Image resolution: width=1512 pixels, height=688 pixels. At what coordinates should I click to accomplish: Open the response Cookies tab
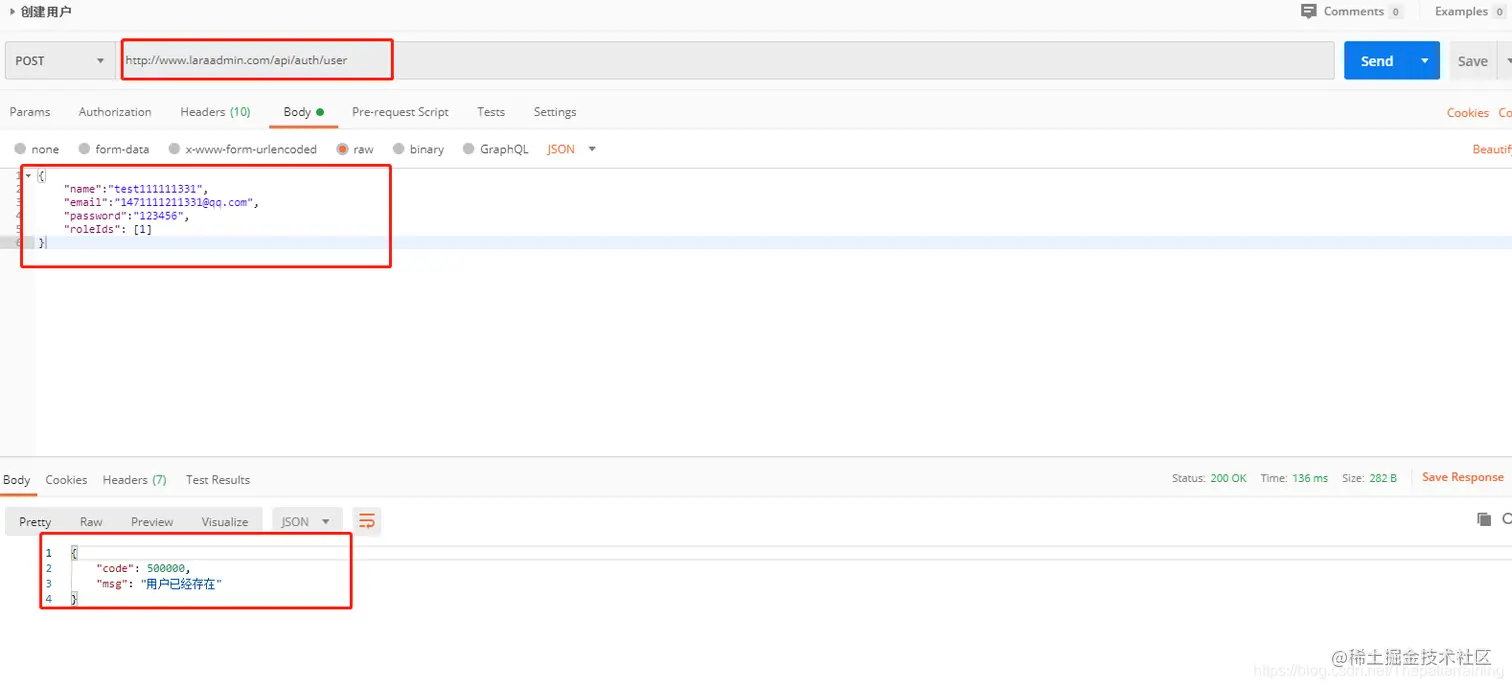point(66,480)
